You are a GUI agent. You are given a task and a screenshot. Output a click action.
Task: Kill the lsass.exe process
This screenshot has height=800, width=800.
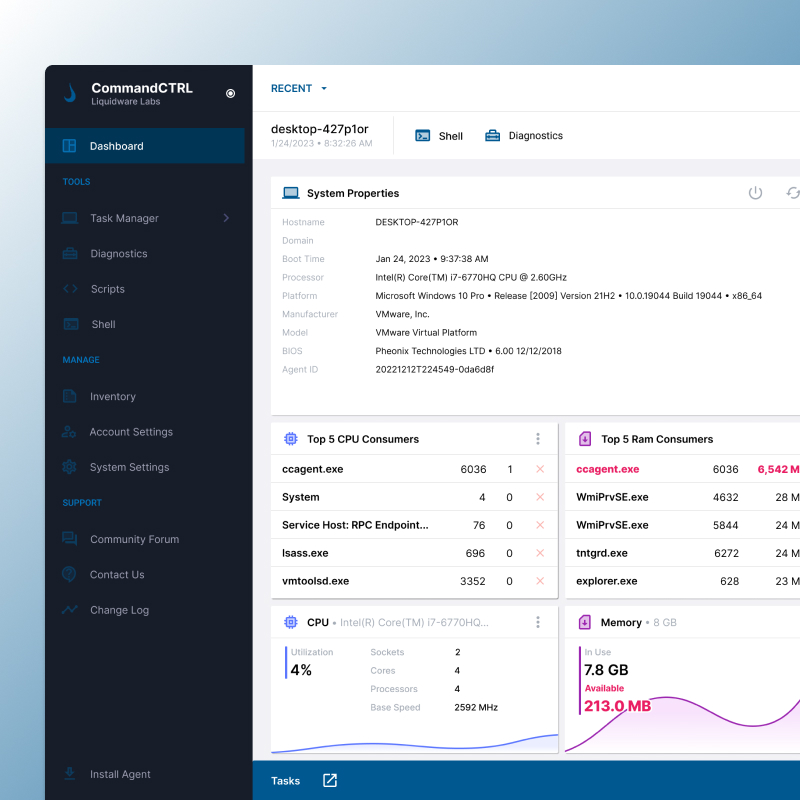click(540, 553)
